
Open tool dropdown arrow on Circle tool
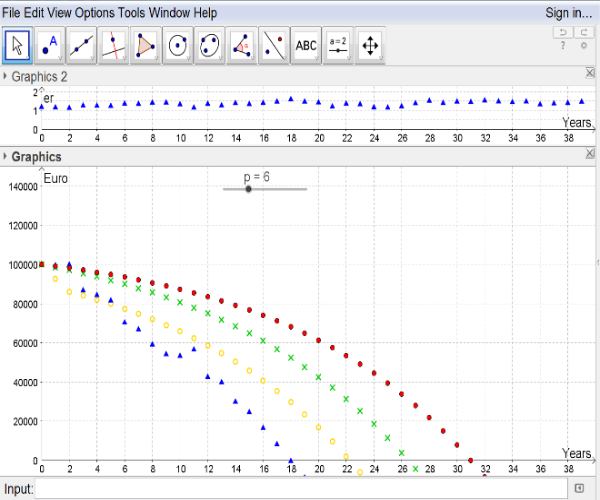[x=189, y=58]
